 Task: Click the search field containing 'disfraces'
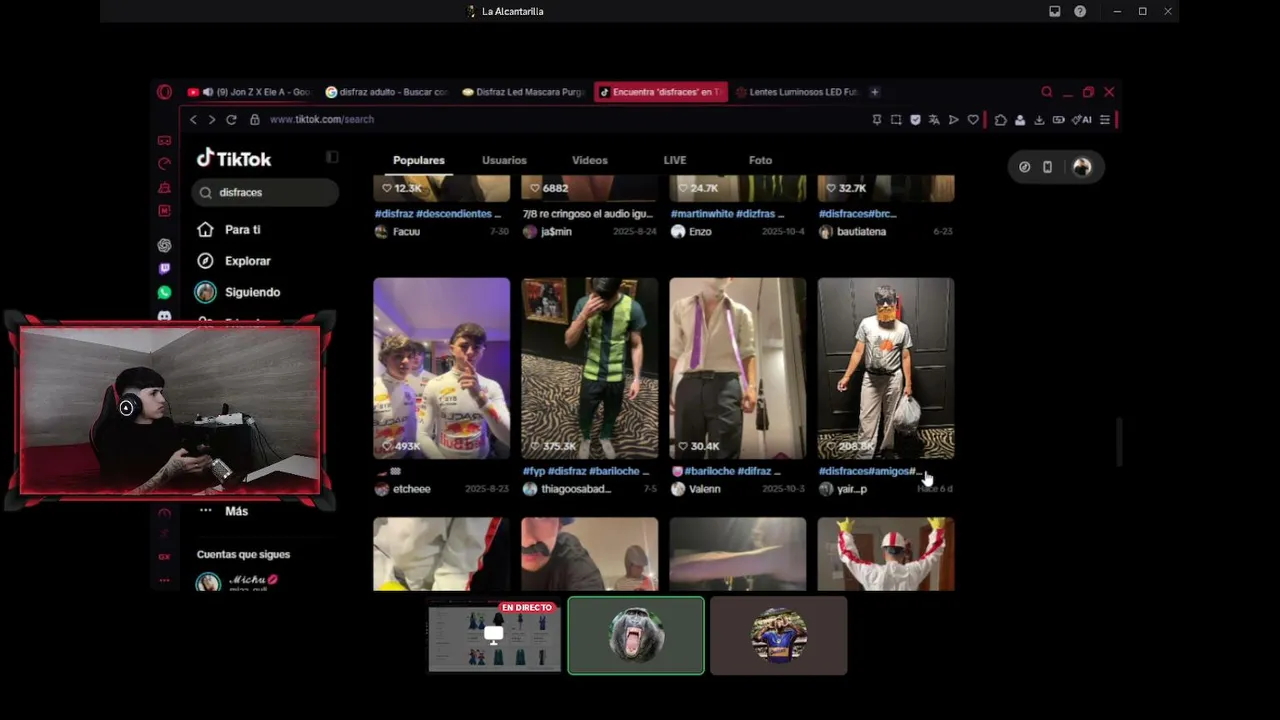[x=266, y=192]
